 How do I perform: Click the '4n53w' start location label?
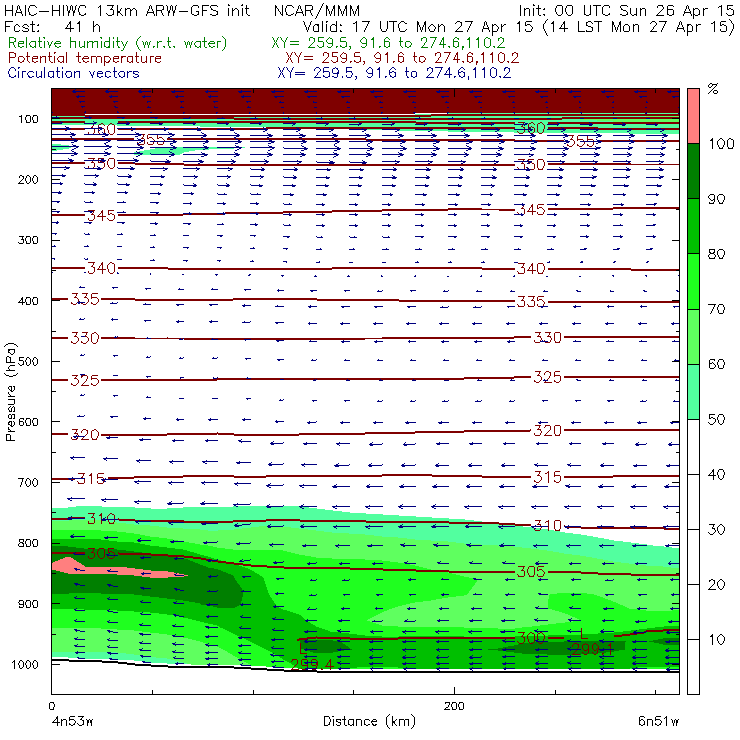73,721
